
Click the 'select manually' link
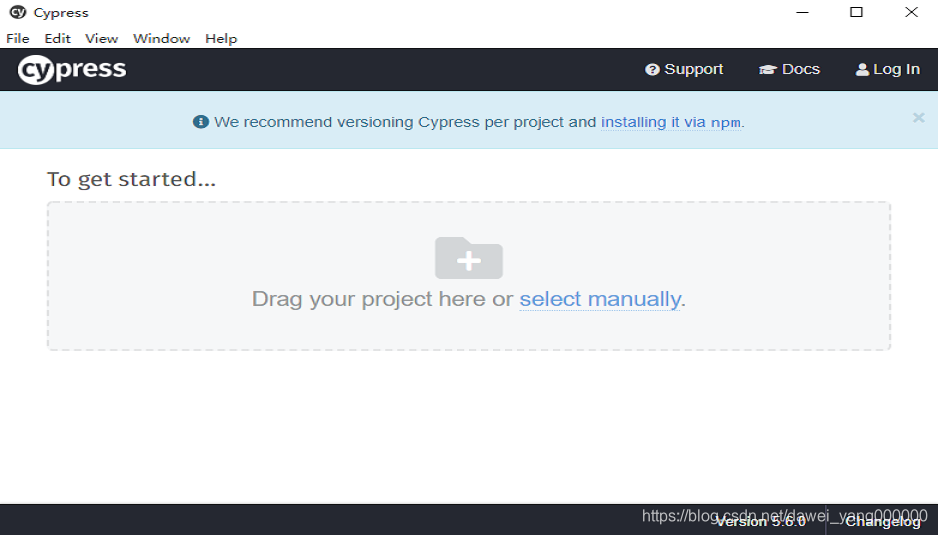(x=600, y=299)
